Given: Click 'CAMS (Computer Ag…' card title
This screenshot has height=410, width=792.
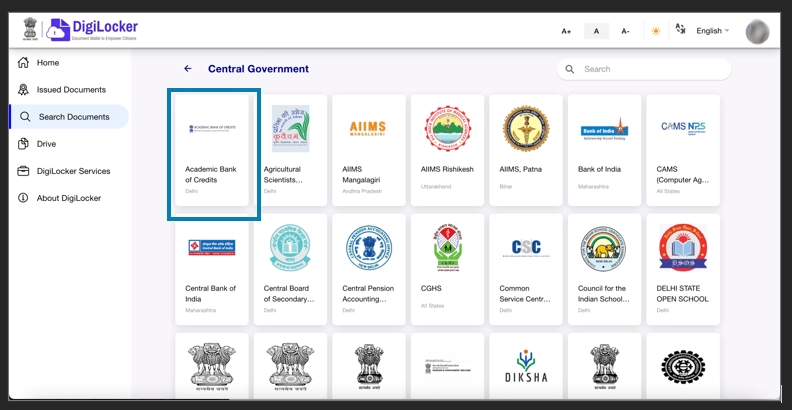Looking at the screenshot, I should pyautogui.click(x=683, y=175).
